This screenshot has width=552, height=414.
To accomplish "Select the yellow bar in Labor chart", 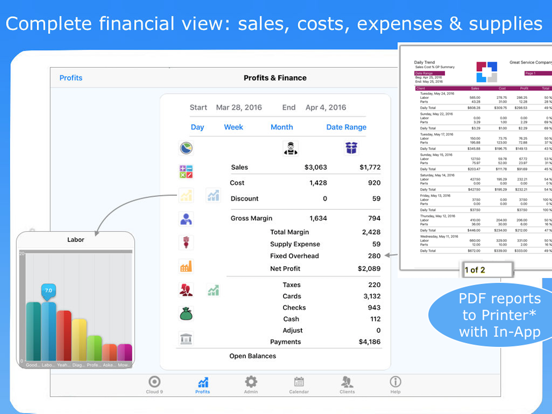I will tap(79, 340).
